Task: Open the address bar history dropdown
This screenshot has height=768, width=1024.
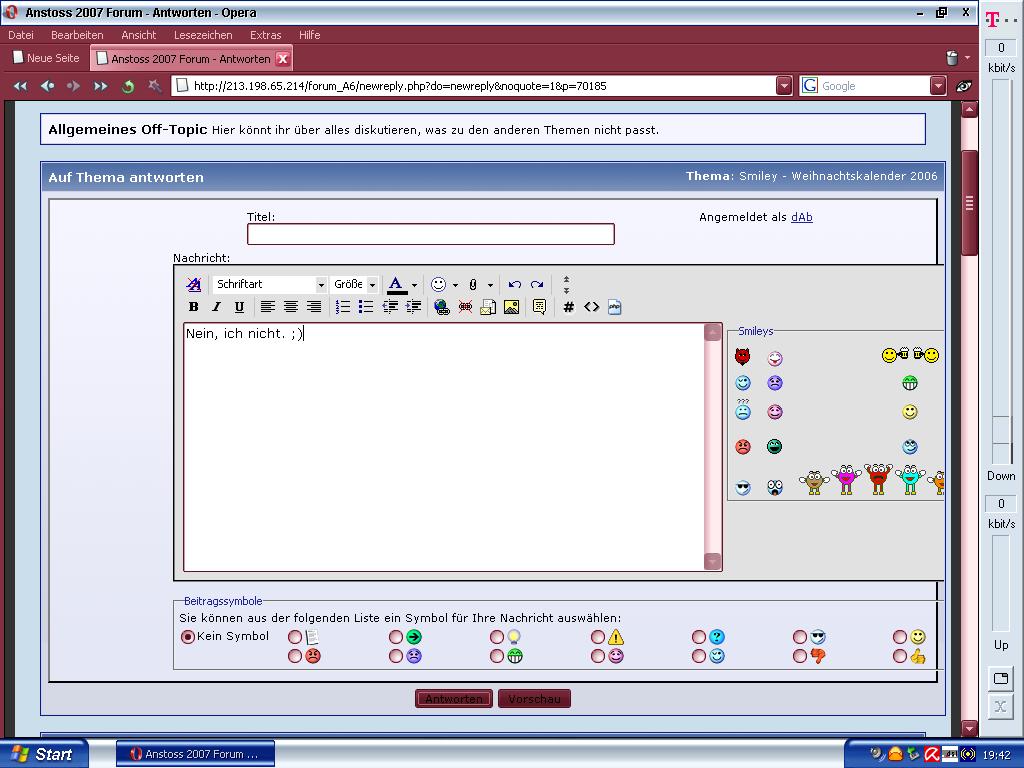Action: (x=784, y=86)
